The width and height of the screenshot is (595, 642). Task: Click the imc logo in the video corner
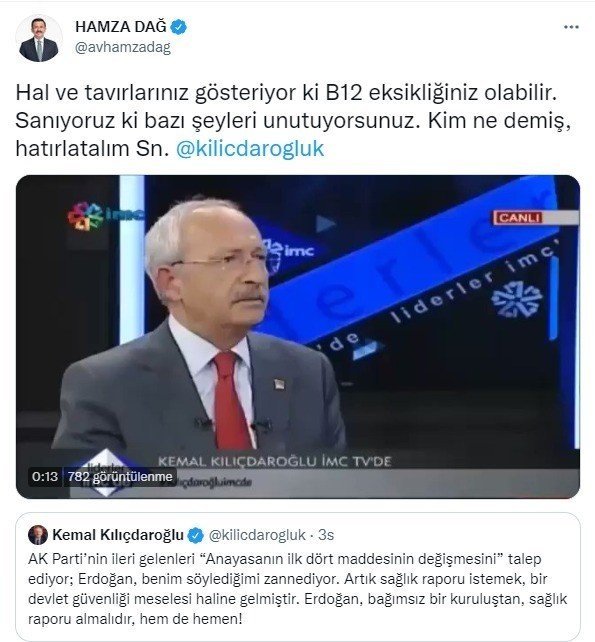point(106,215)
